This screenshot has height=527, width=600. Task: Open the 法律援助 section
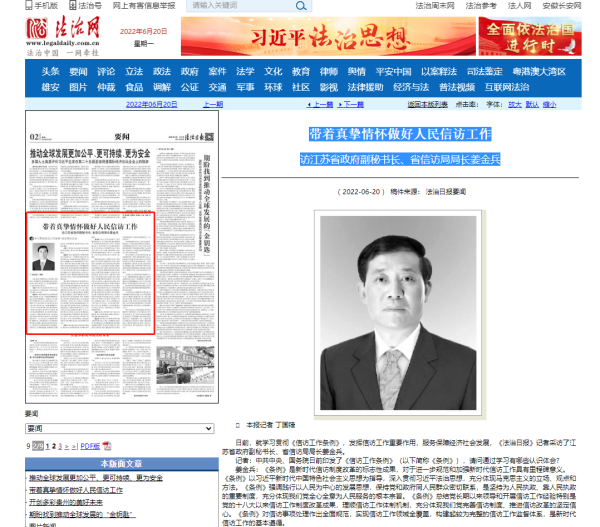(x=365, y=87)
